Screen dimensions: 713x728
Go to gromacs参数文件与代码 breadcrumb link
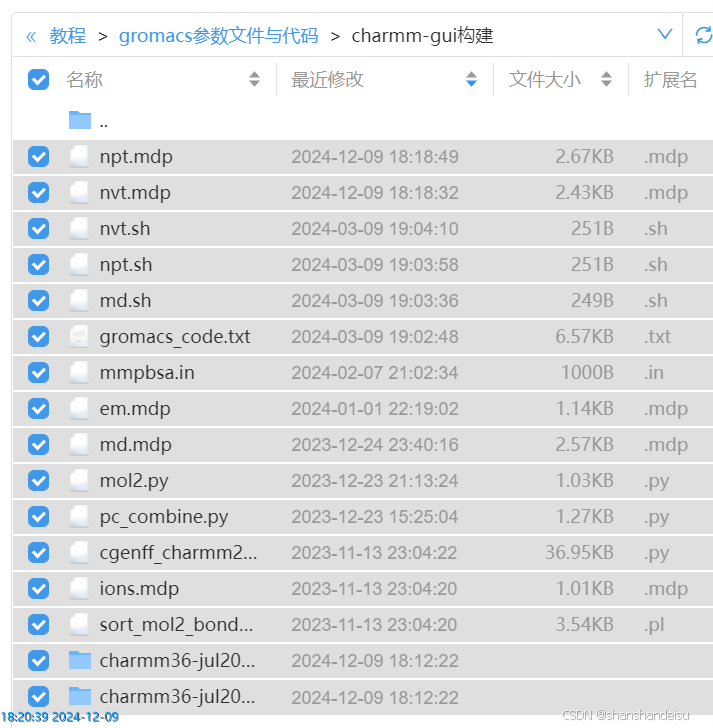click(x=219, y=36)
